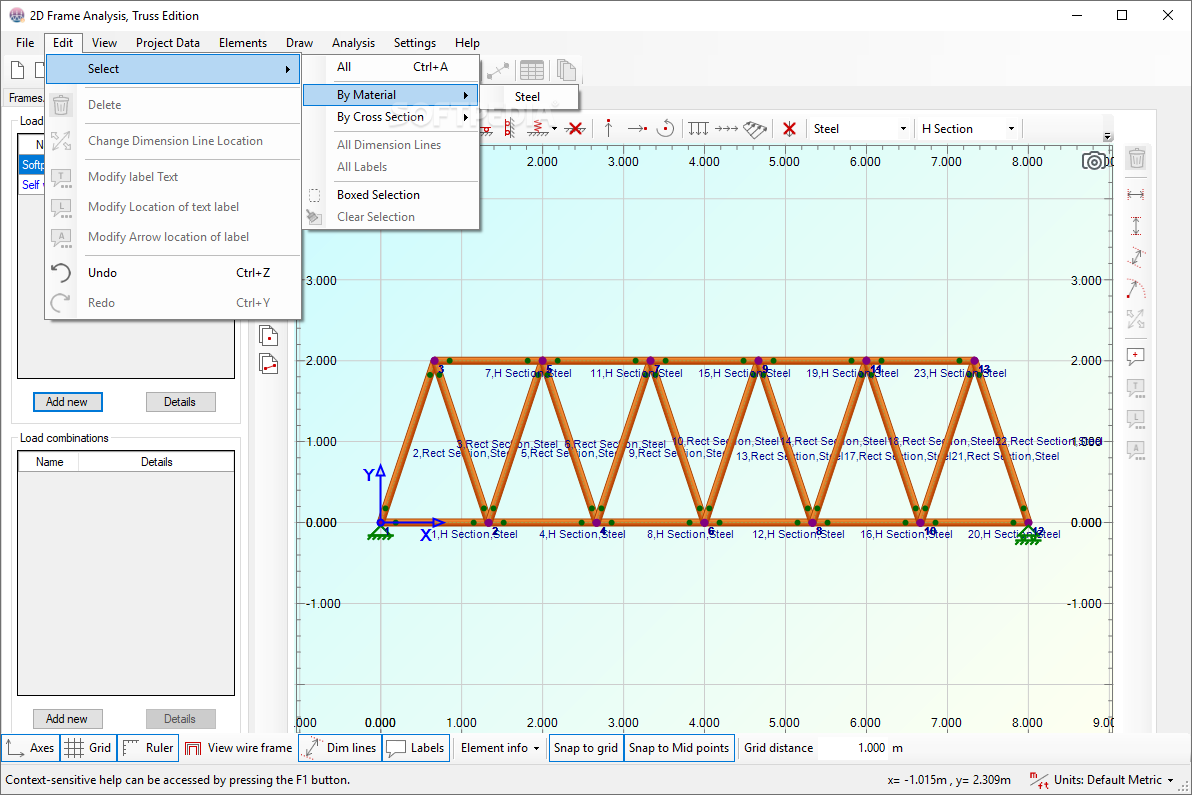1192x795 pixels.
Task: Select the angle dimension tool
Action: (1136, 288)
